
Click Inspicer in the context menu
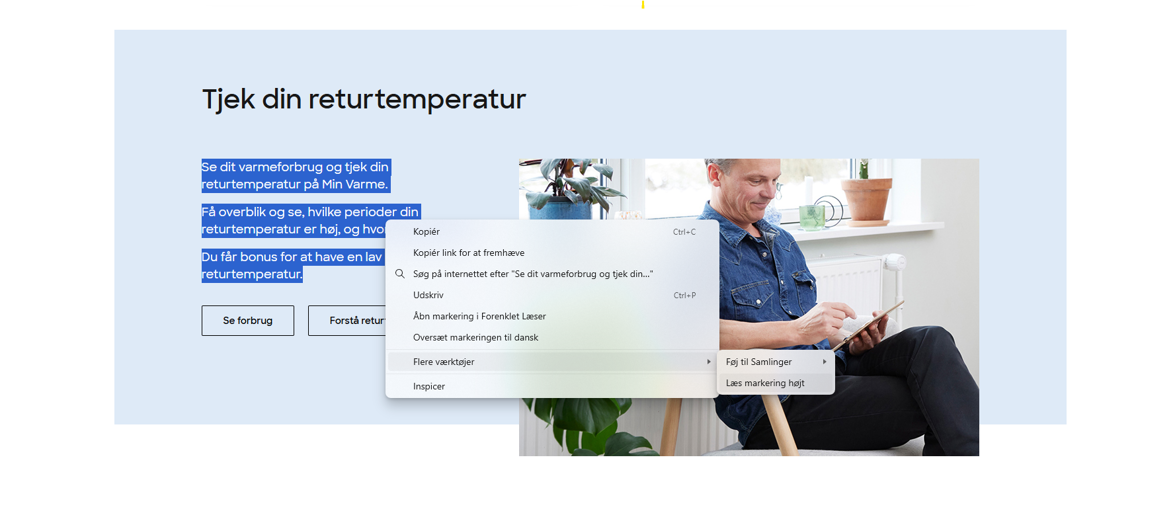429,386
